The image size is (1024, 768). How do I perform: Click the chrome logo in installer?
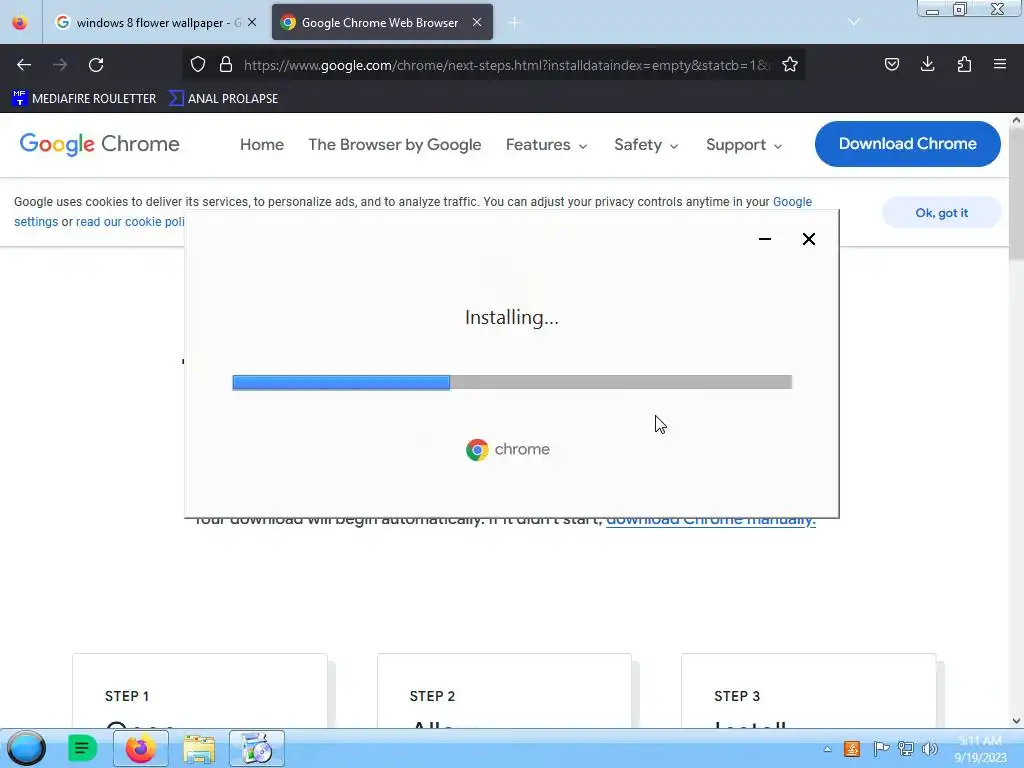pyautogui.click(x=507, y=449)
